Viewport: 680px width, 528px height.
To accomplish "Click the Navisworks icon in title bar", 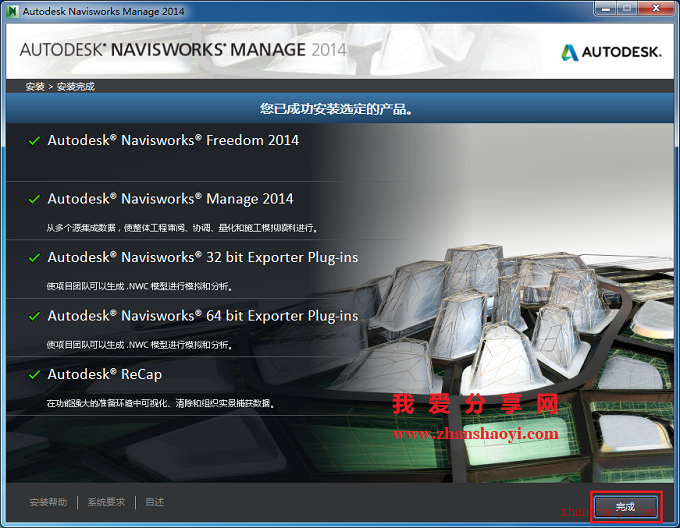I will pyautogui.click(x=13, y=11).
